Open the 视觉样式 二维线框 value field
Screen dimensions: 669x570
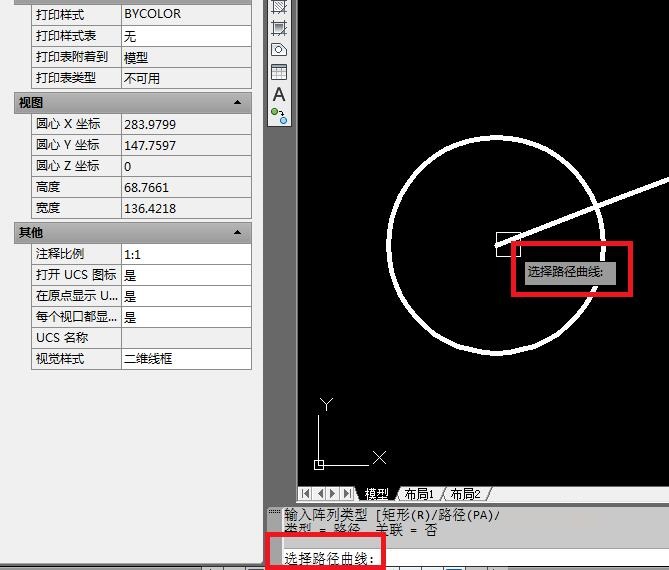click(x=186, y=359)
